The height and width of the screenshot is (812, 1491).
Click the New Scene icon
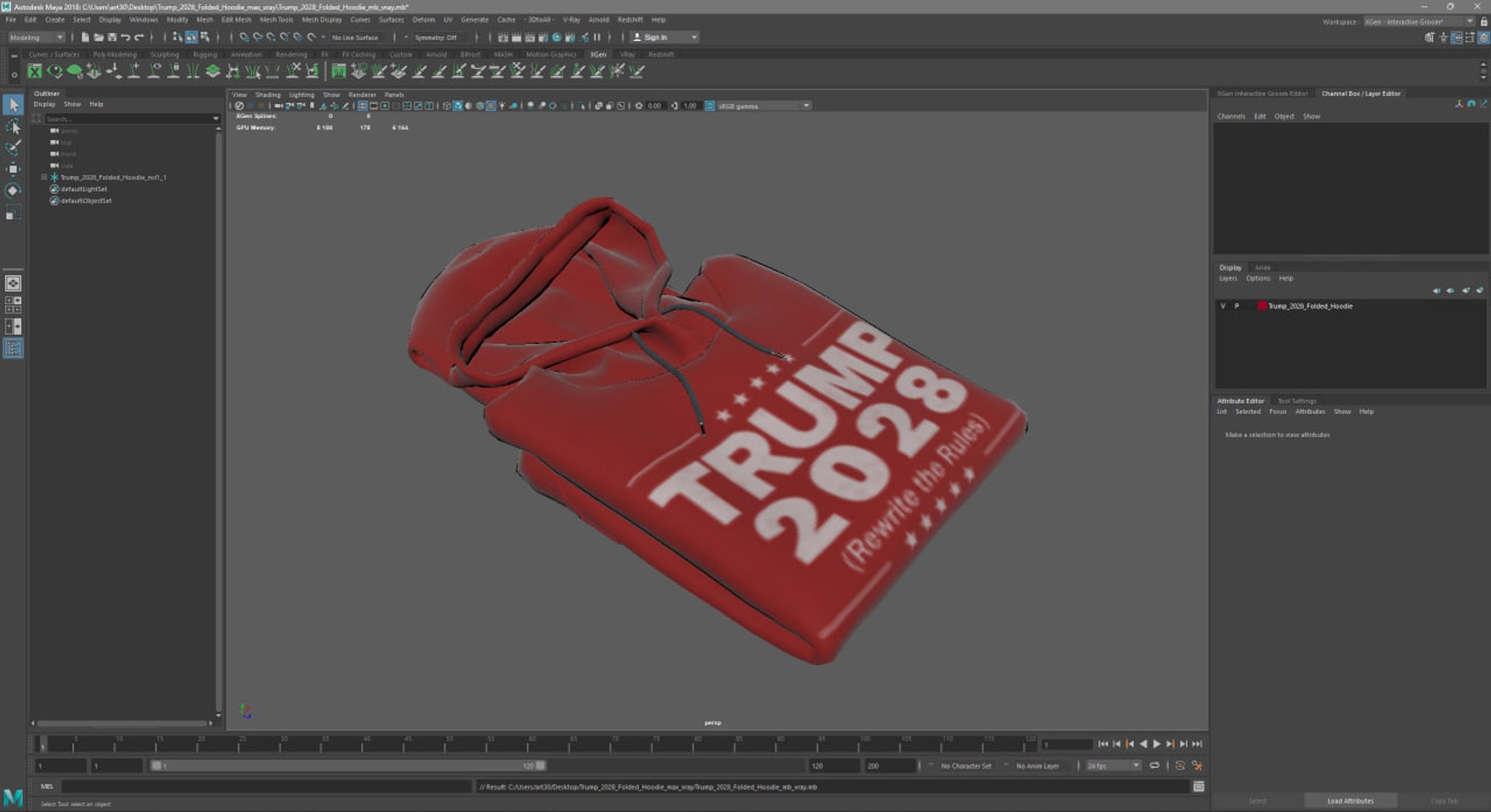85,37
